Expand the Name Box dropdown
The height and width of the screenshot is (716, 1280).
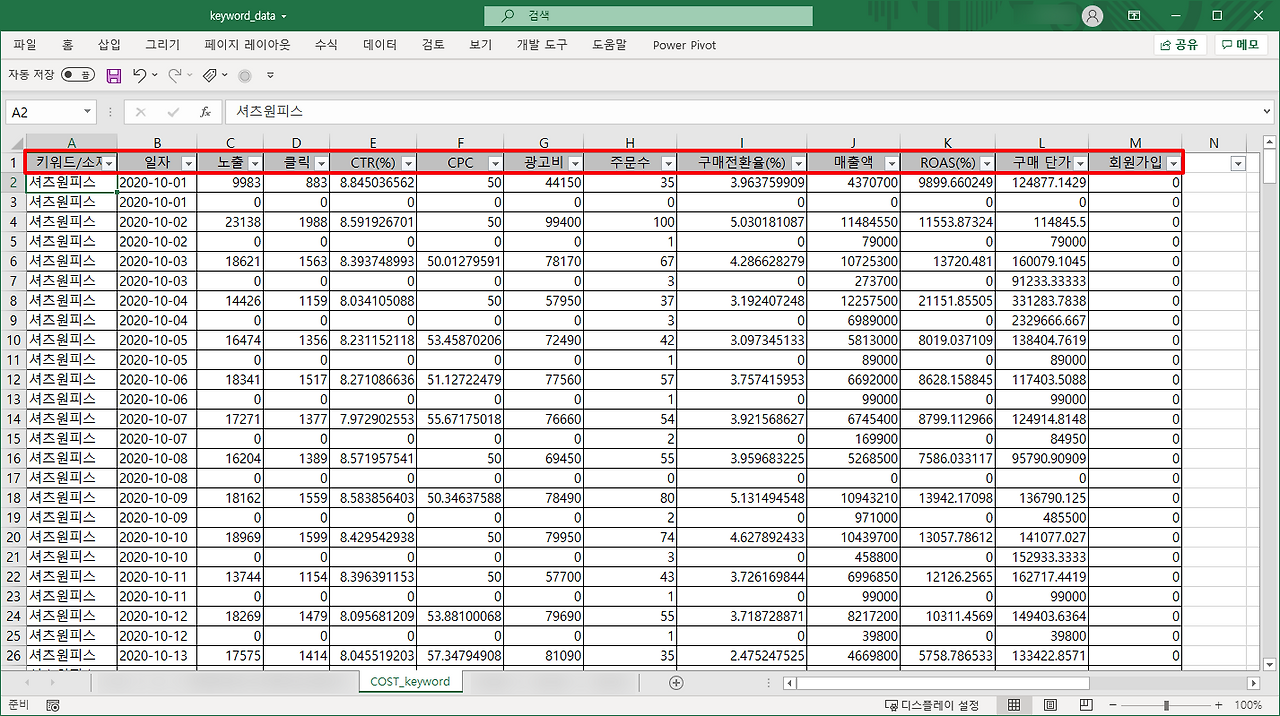coord(87,112)
